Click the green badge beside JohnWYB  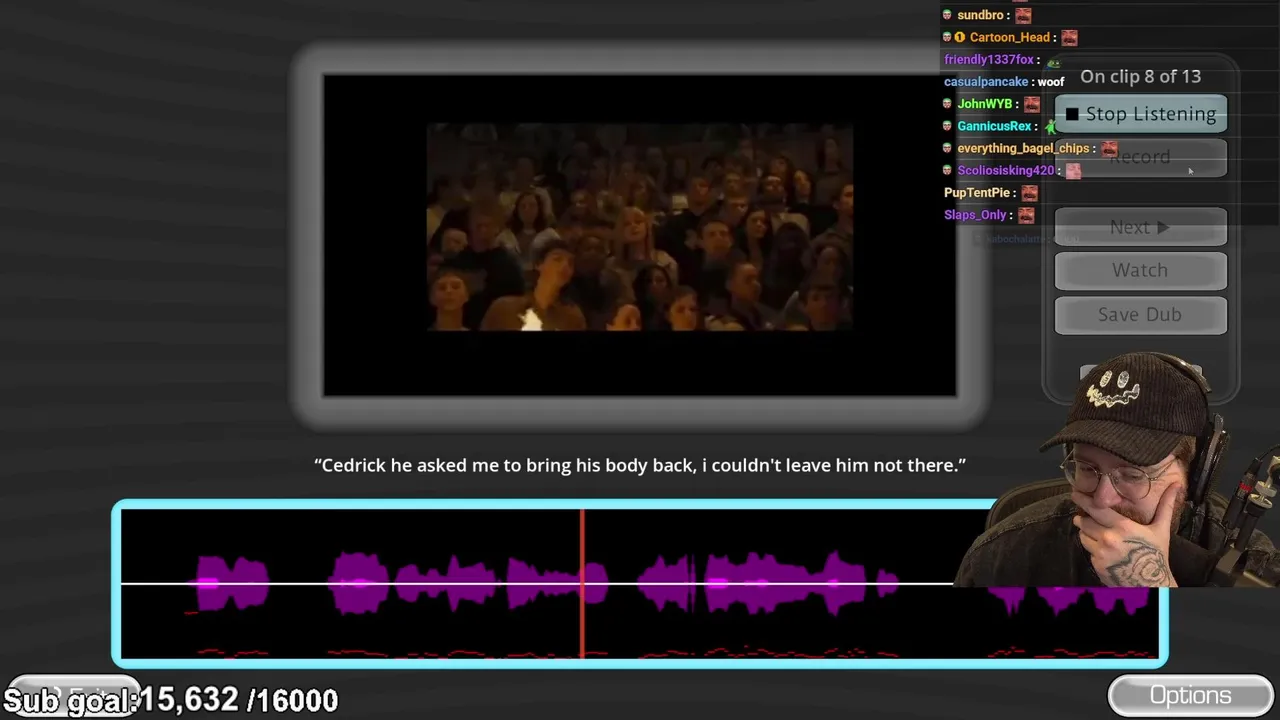pos(947,104)
